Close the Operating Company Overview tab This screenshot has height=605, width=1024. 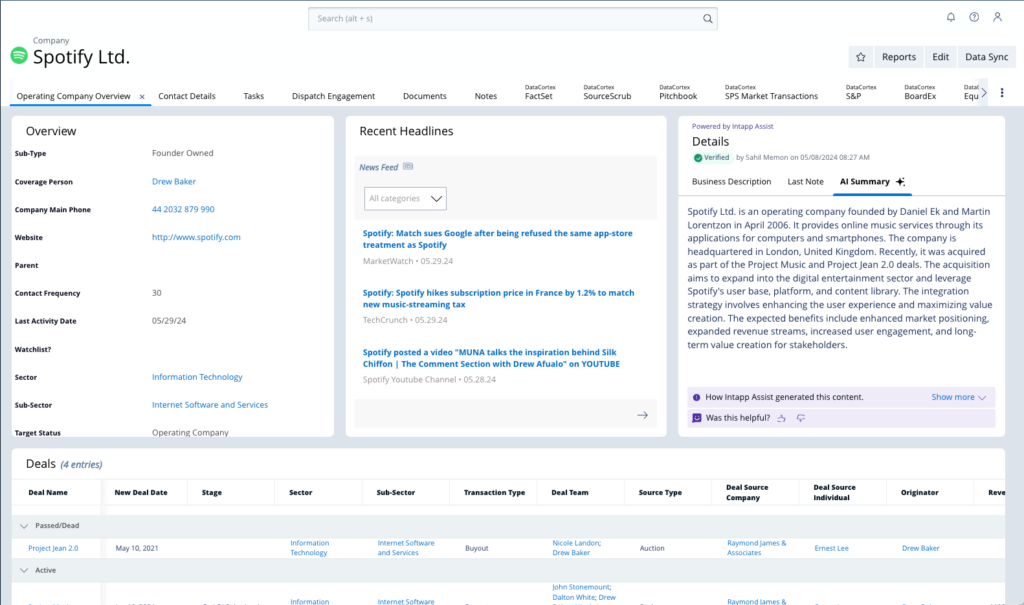coord(142,97)
